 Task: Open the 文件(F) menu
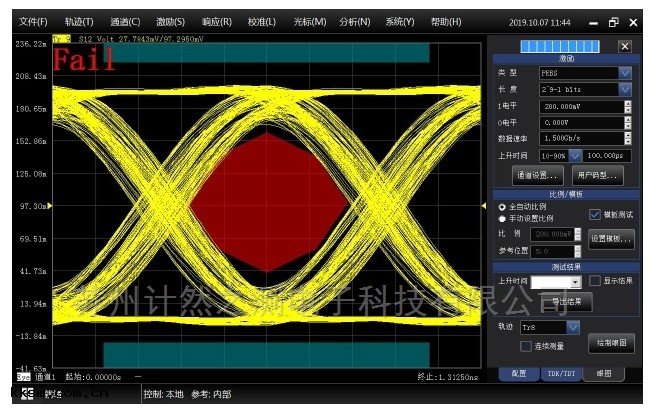click(x=33, y=22)
